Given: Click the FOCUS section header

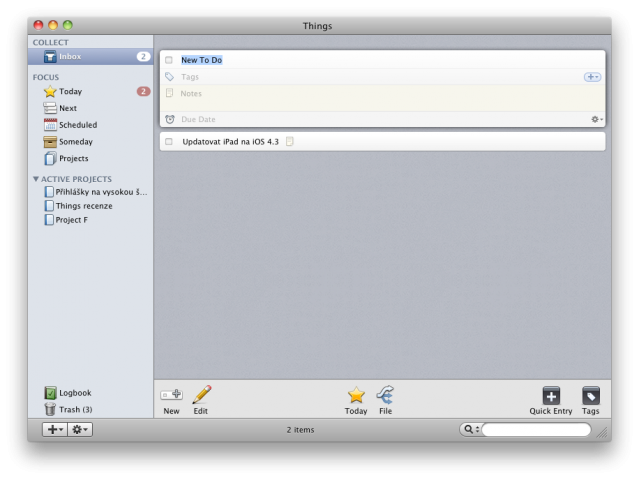Looking at the screenshot, I should coord(46,77).
